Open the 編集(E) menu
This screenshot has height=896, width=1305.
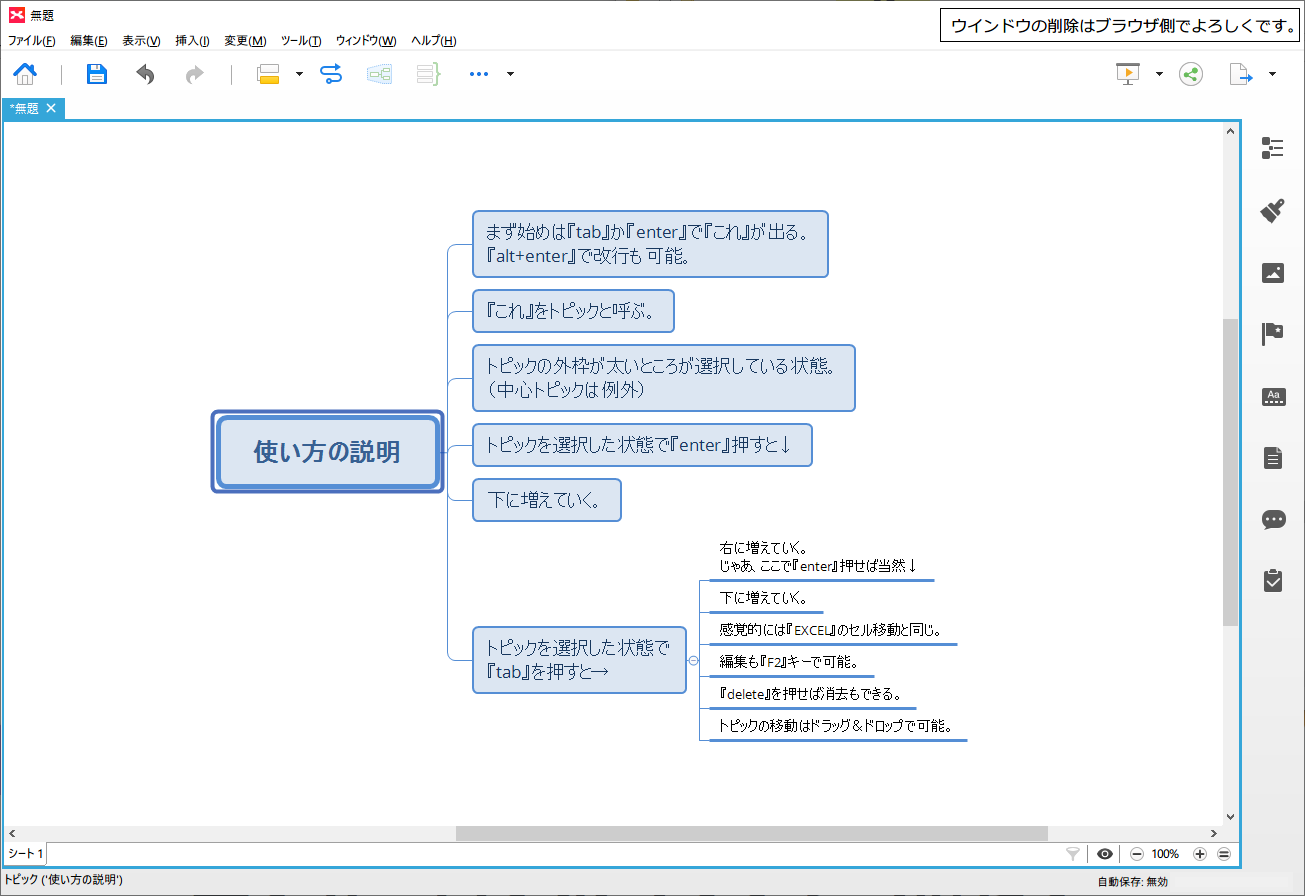89,41
